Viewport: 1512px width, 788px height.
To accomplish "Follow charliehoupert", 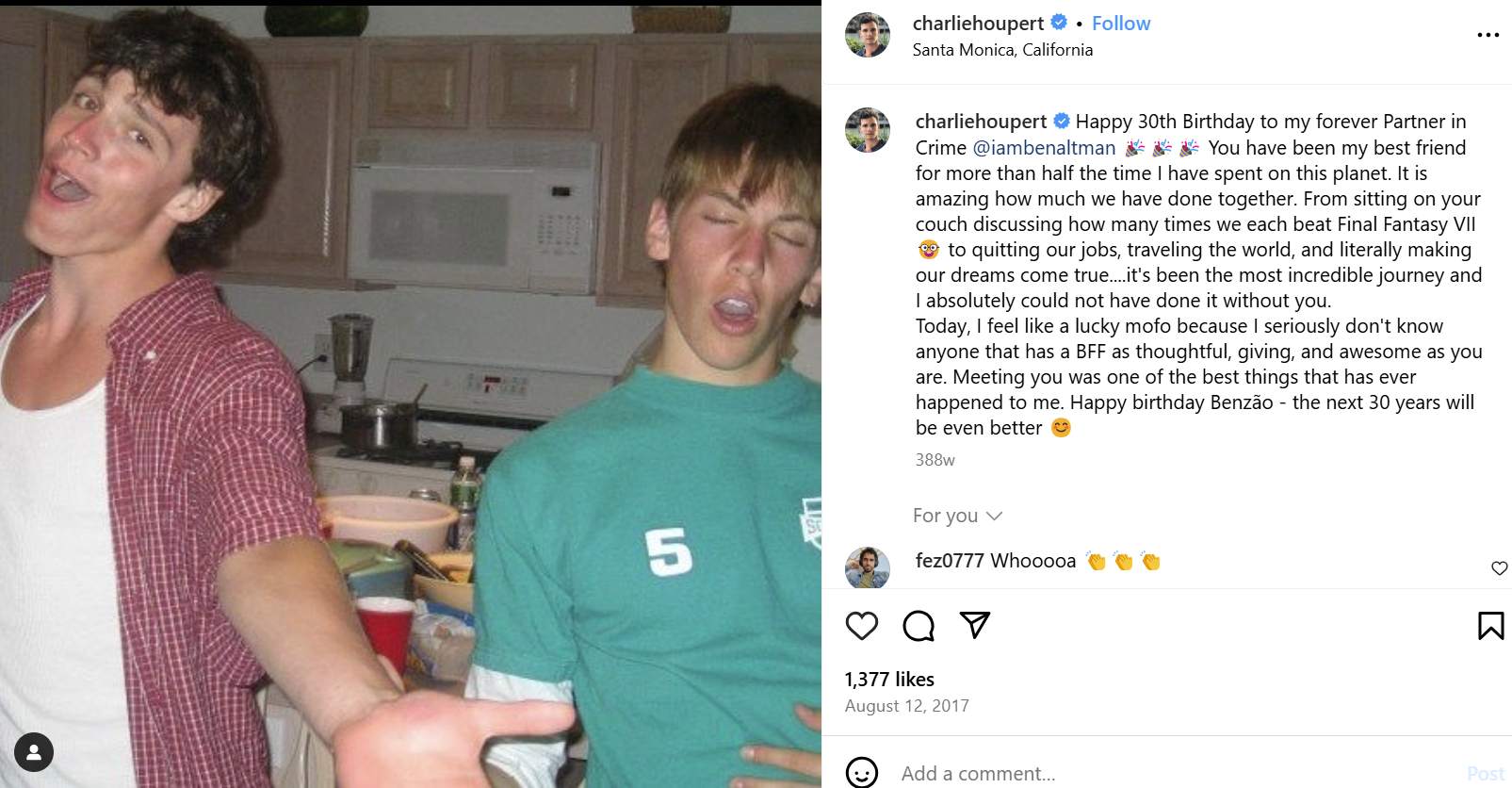I will 1121,24.
